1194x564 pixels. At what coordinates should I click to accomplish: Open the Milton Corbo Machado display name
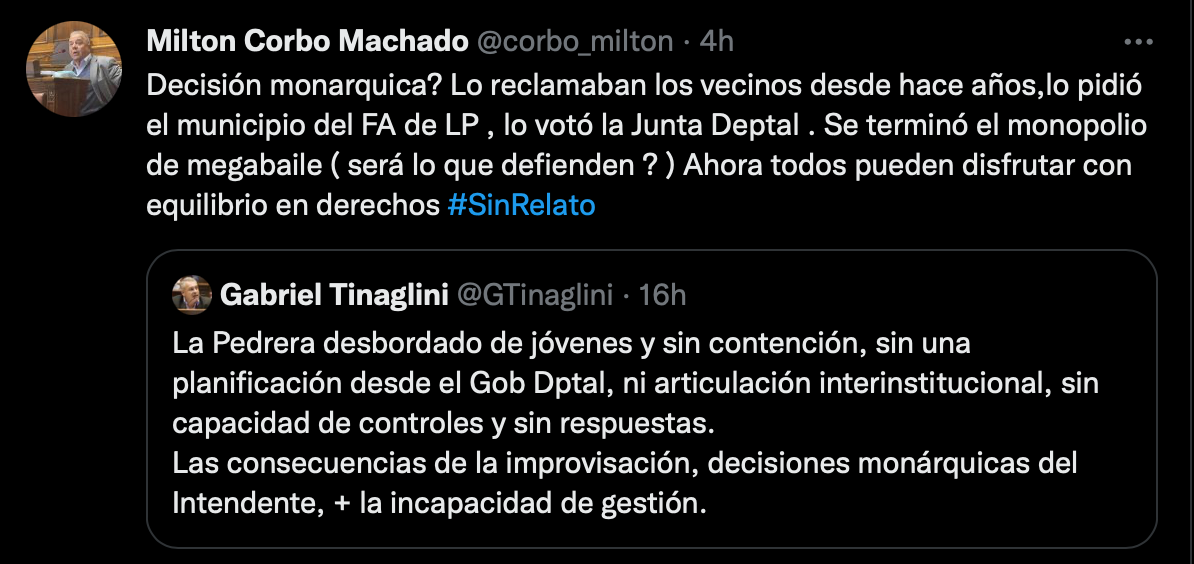(x=307, y=41)
